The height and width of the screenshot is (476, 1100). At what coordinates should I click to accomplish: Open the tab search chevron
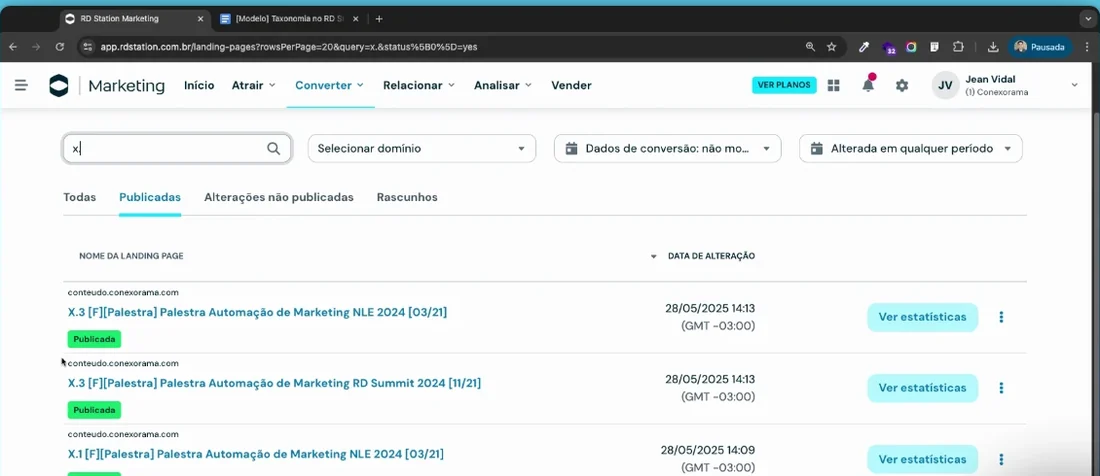(1089, 19)
